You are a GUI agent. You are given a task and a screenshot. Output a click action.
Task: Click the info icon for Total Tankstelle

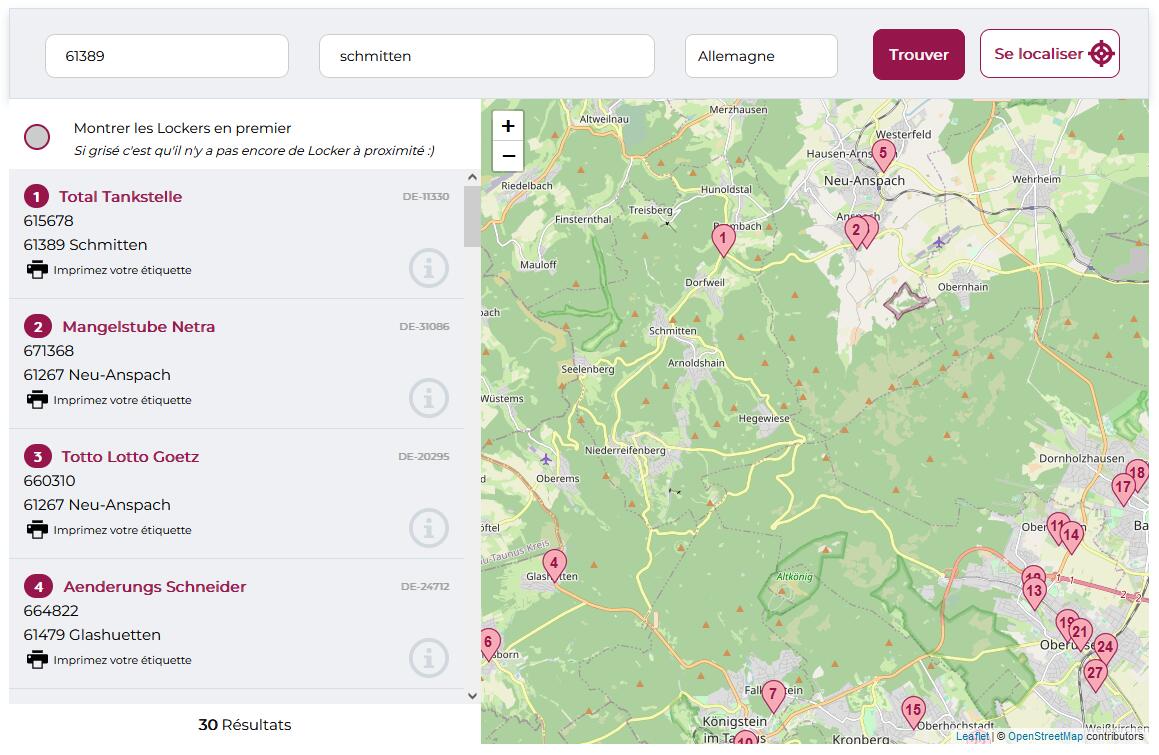click(x=429, y=268)
